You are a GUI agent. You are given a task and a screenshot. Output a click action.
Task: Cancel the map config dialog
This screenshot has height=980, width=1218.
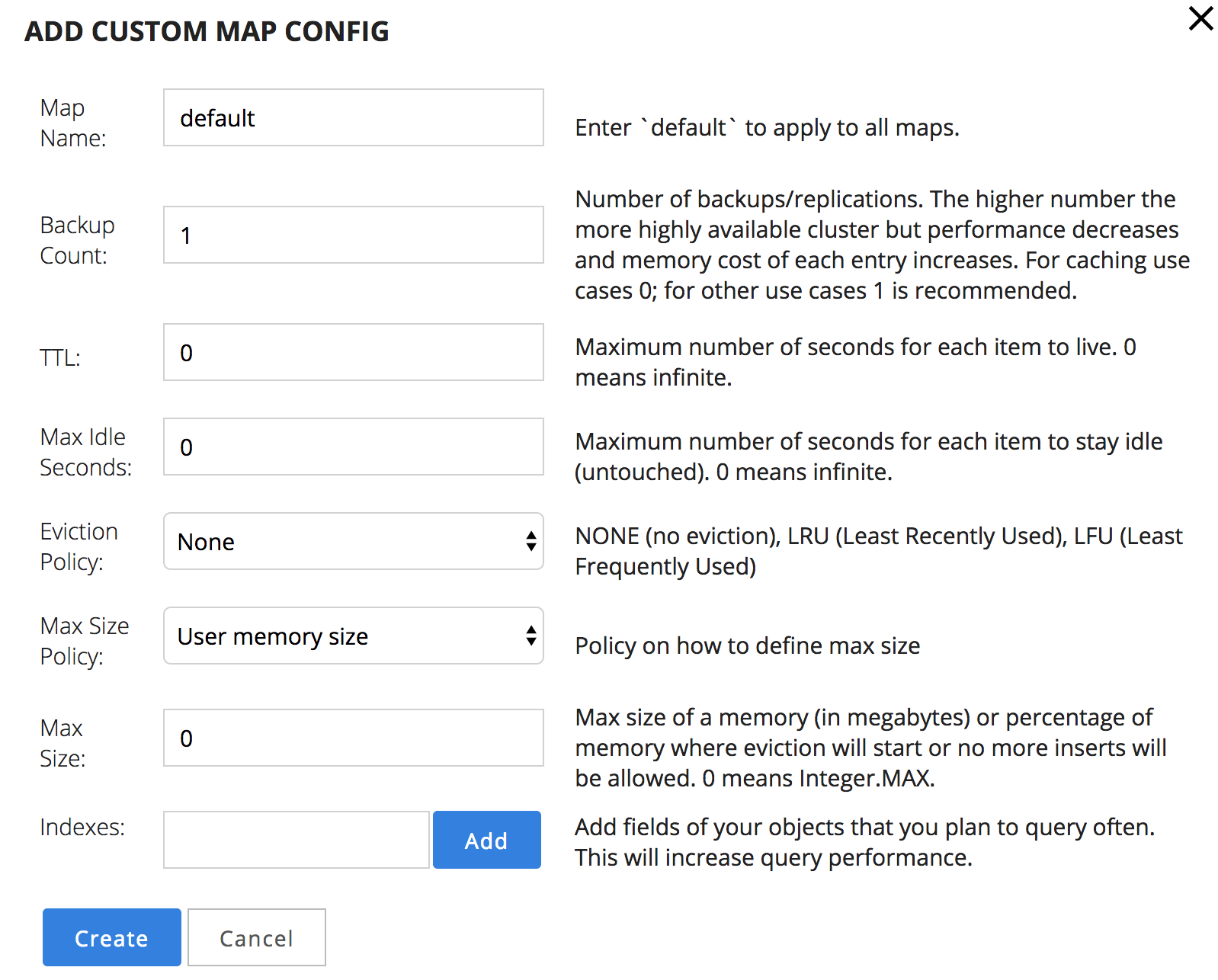tap(257, 937)
